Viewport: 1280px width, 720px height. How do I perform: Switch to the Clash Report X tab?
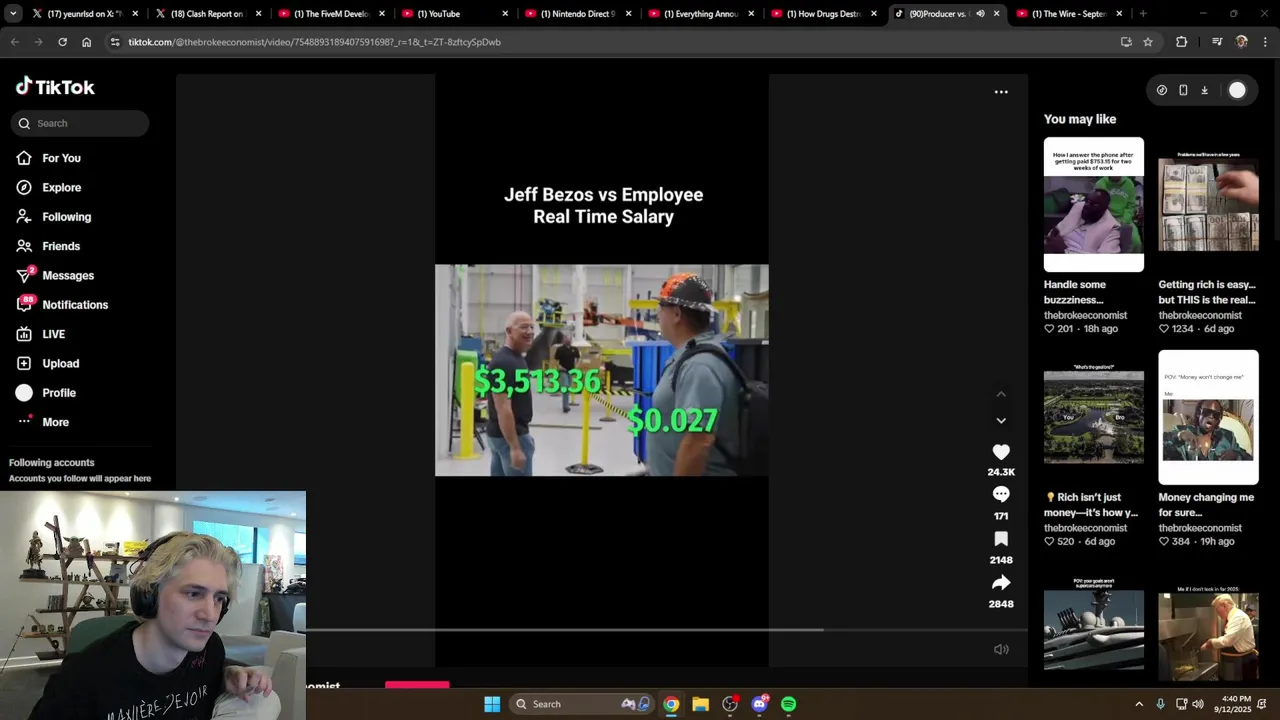208,14
